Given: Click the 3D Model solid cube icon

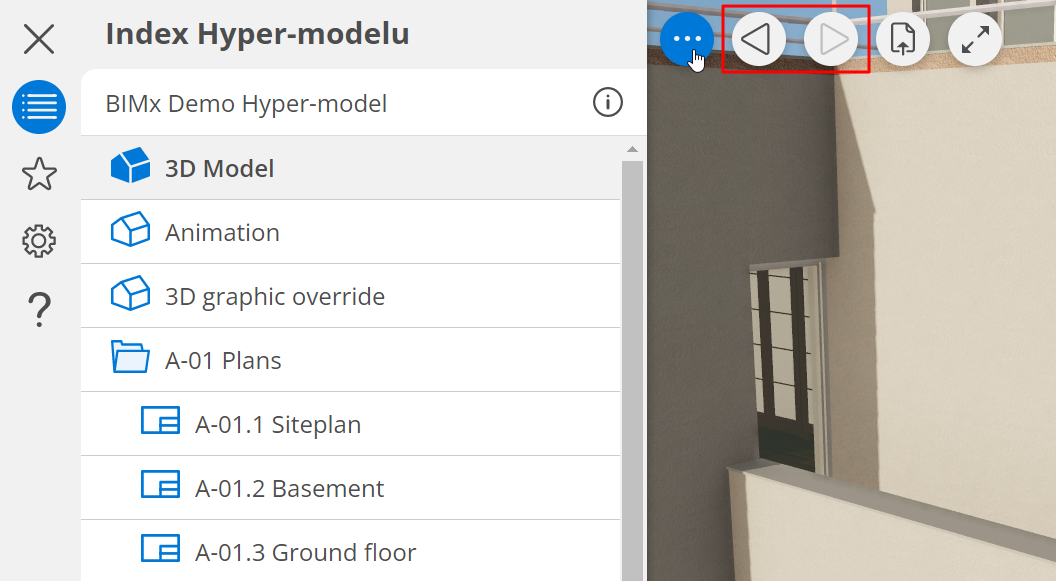Looking at the screenshot, I should (131, 165).
